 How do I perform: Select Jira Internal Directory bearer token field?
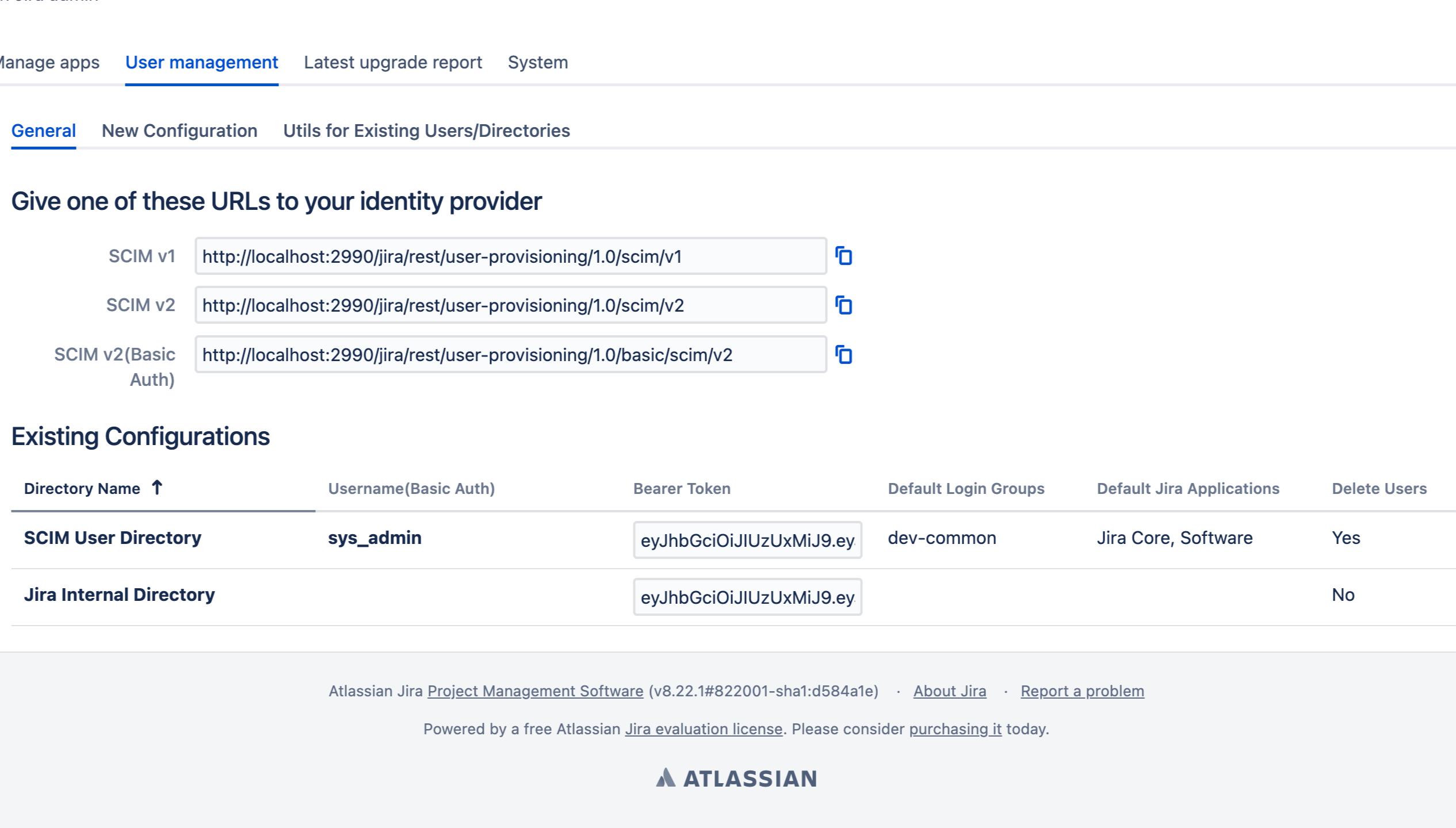(x=747, y=597)
